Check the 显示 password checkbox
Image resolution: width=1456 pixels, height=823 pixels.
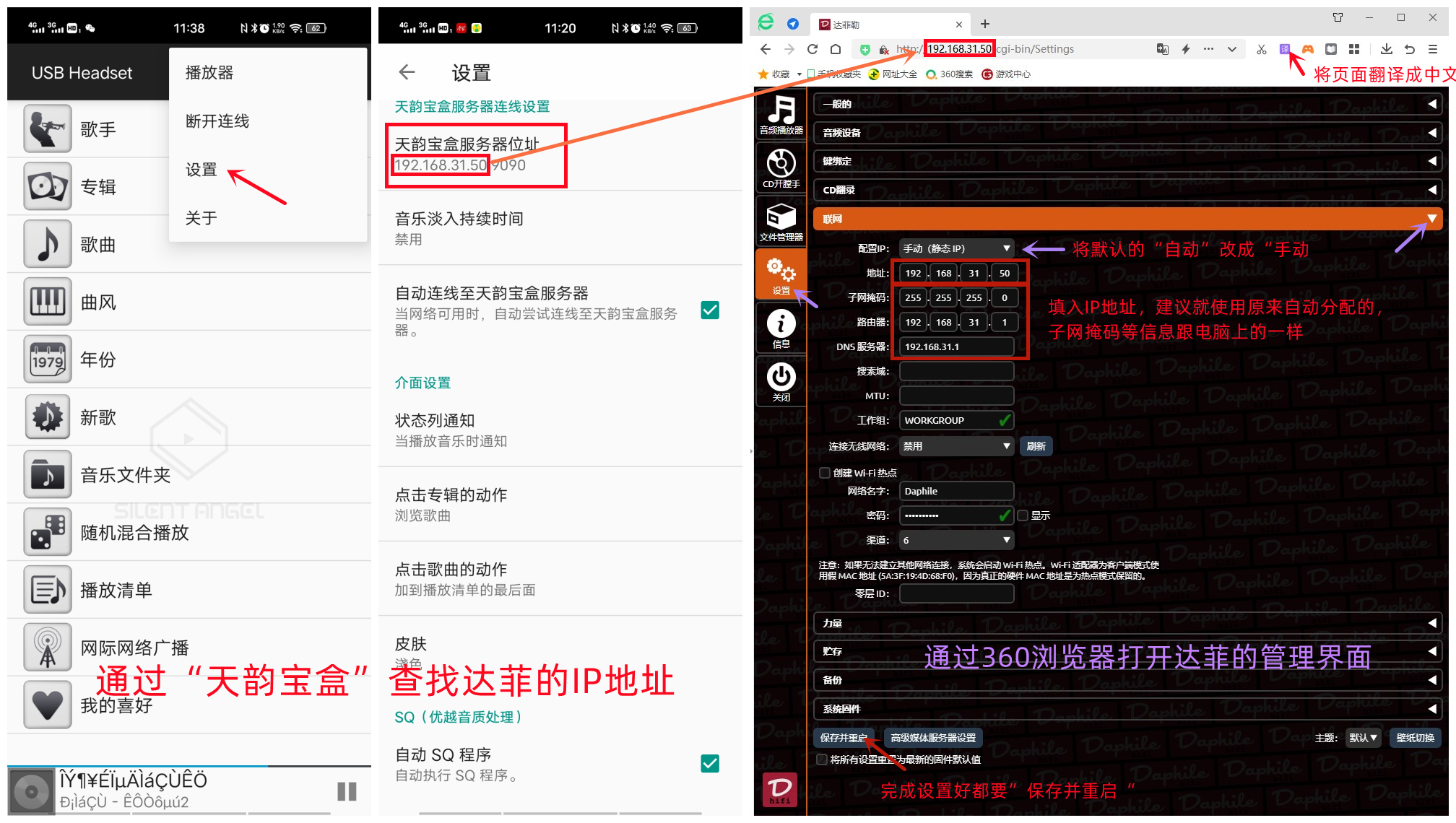pyautogui.click(x=1023, y=515)
